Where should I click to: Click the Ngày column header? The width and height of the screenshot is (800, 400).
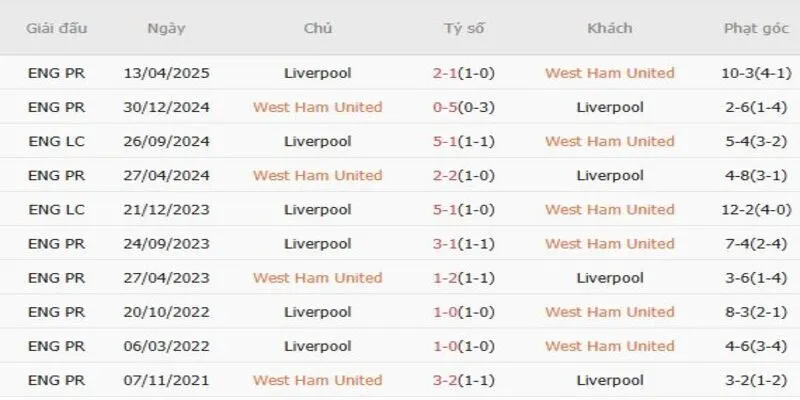[165, 28]
